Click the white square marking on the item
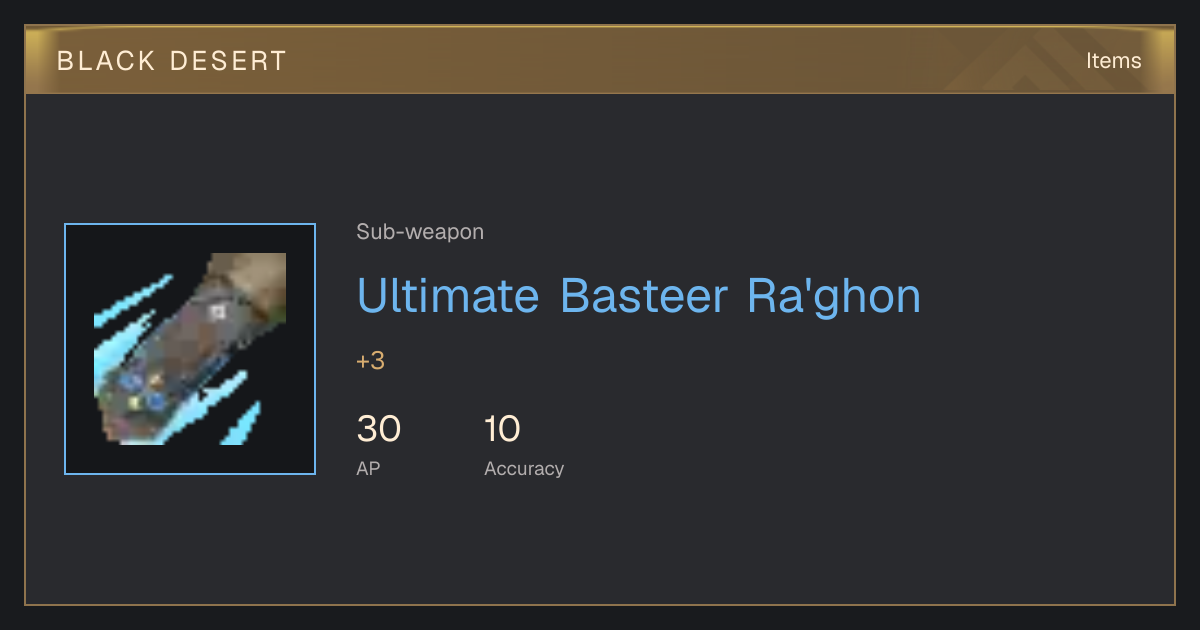The height and width of the screenshot is (630, 1200). pyautogui.click(x=217, y=312)
